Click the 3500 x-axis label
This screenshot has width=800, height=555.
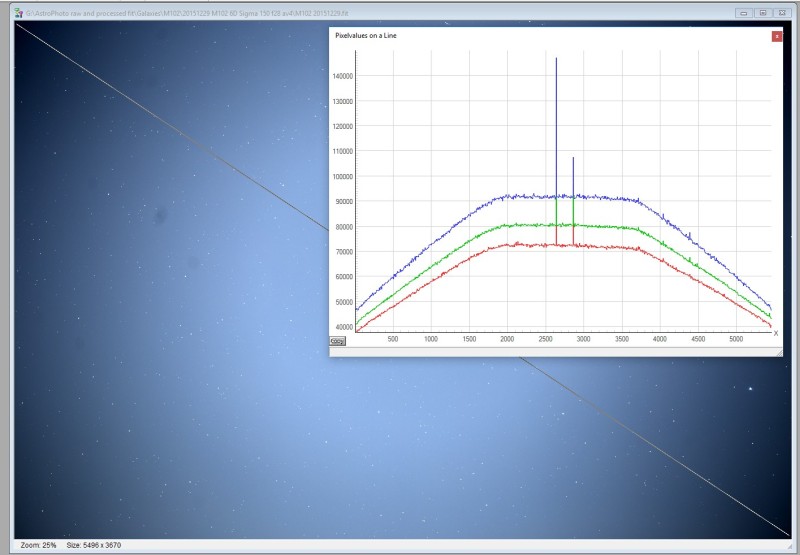click(622, 339)
